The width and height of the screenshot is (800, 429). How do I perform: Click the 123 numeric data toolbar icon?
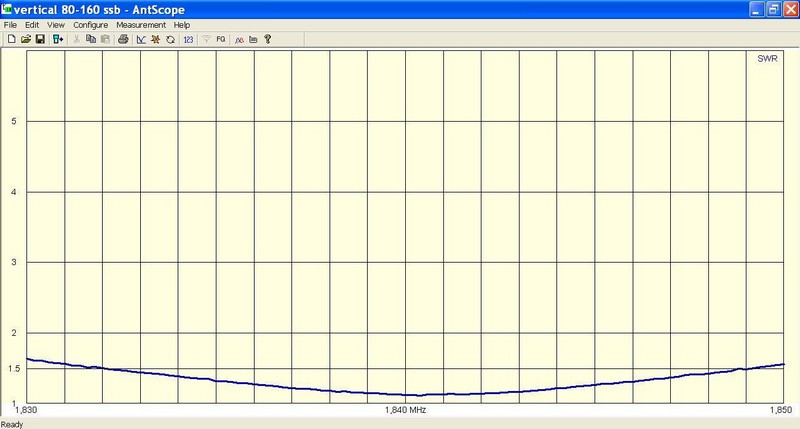coord(188,39)
